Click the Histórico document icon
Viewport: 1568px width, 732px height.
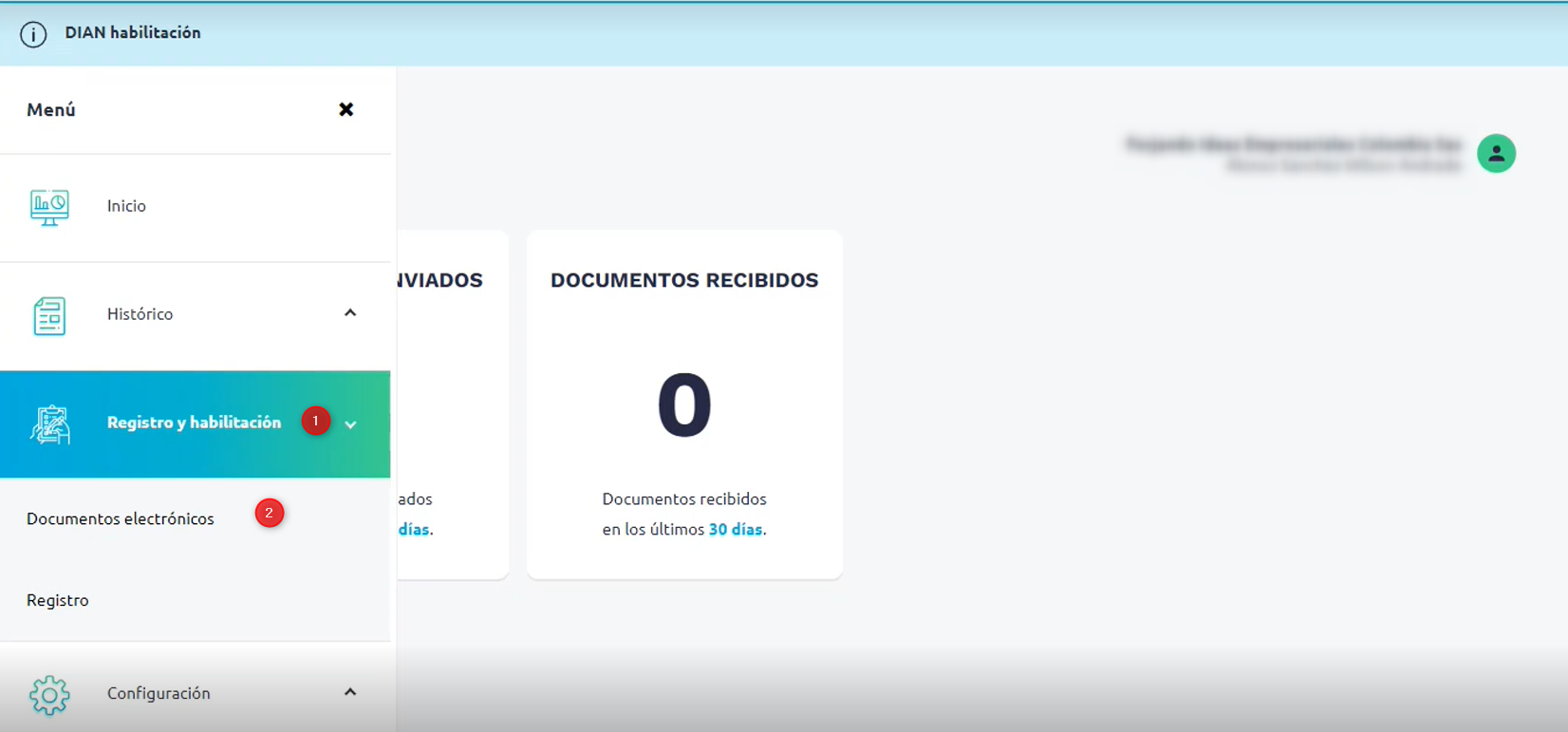[x=49, y=315]
